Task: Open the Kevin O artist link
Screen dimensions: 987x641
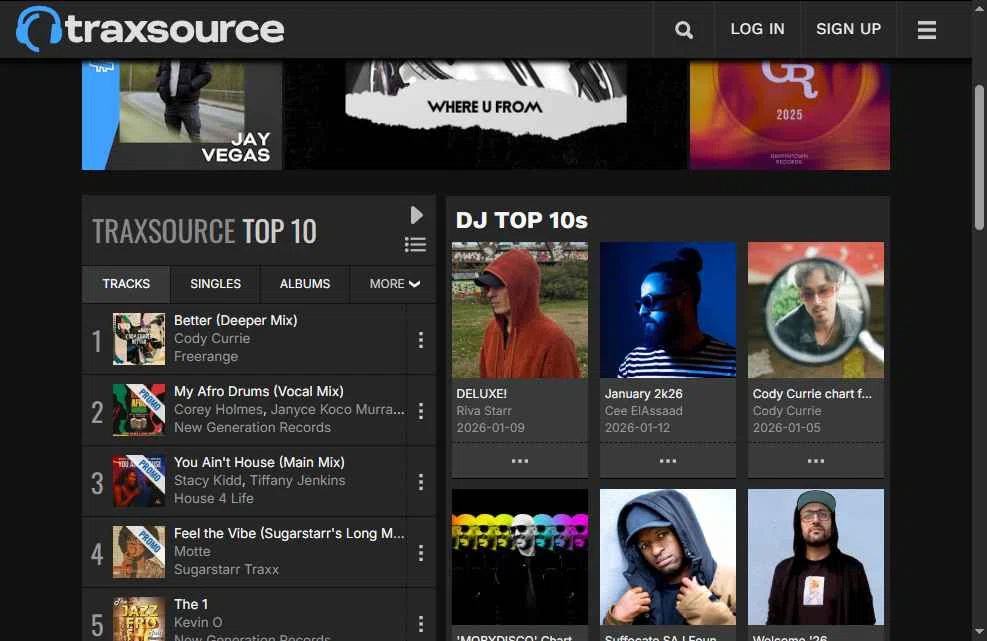Action: point(198,623)
